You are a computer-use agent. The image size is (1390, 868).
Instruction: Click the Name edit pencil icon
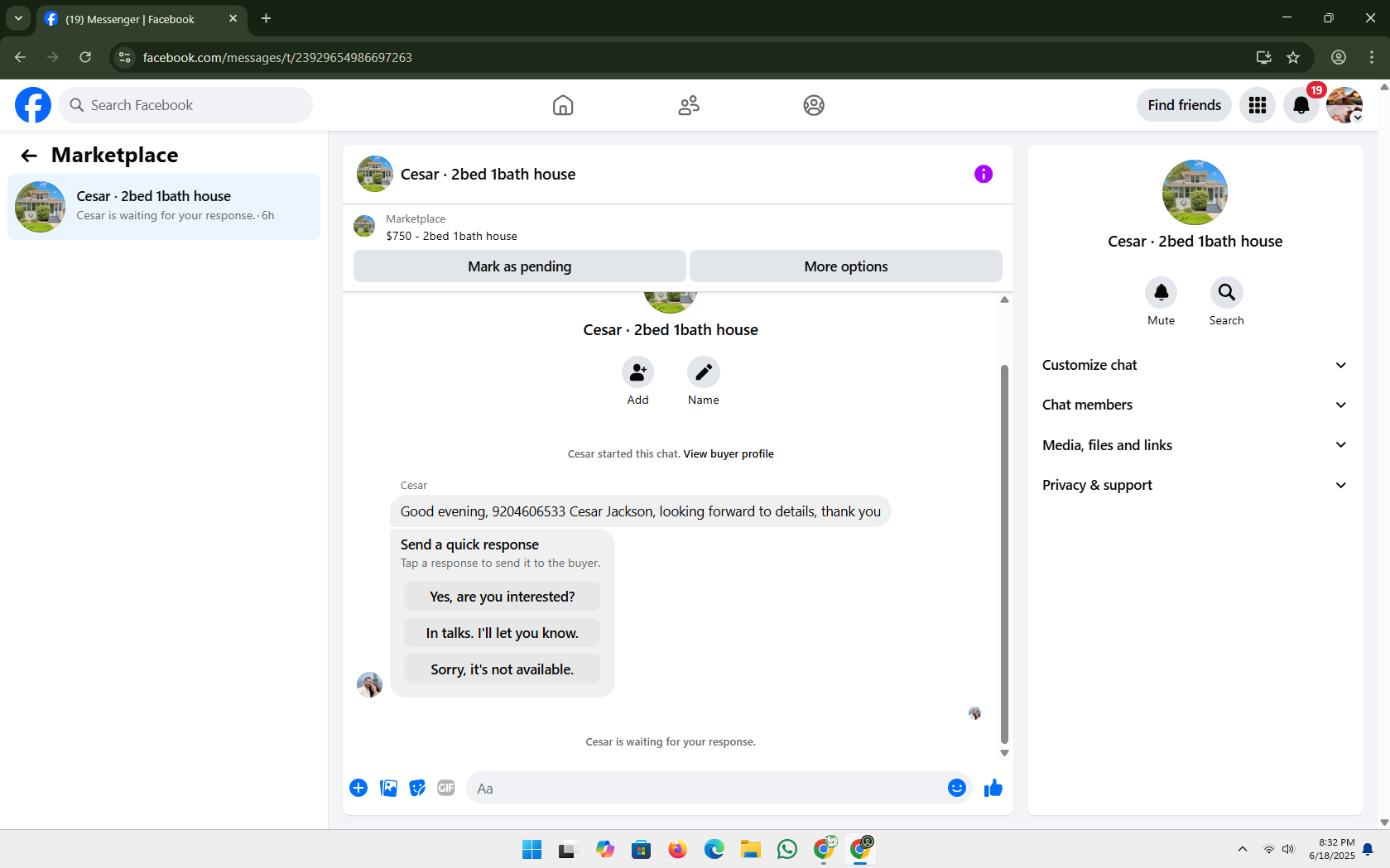click(x=704, y=372)
